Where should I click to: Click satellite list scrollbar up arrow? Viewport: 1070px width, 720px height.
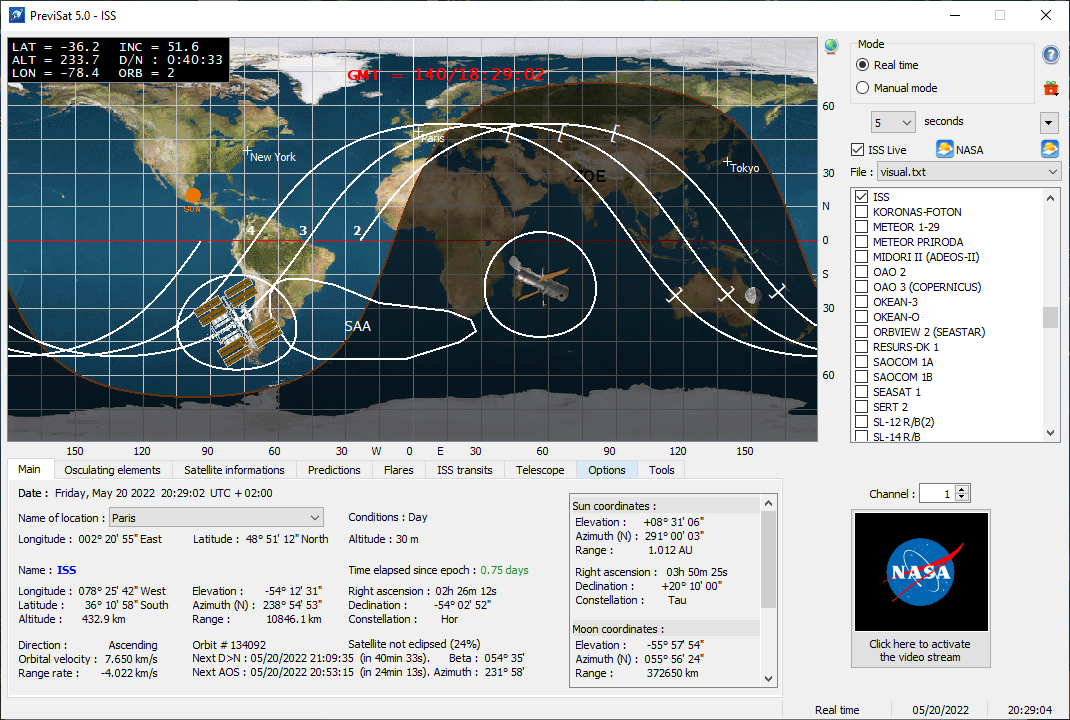coord(1050,197)
